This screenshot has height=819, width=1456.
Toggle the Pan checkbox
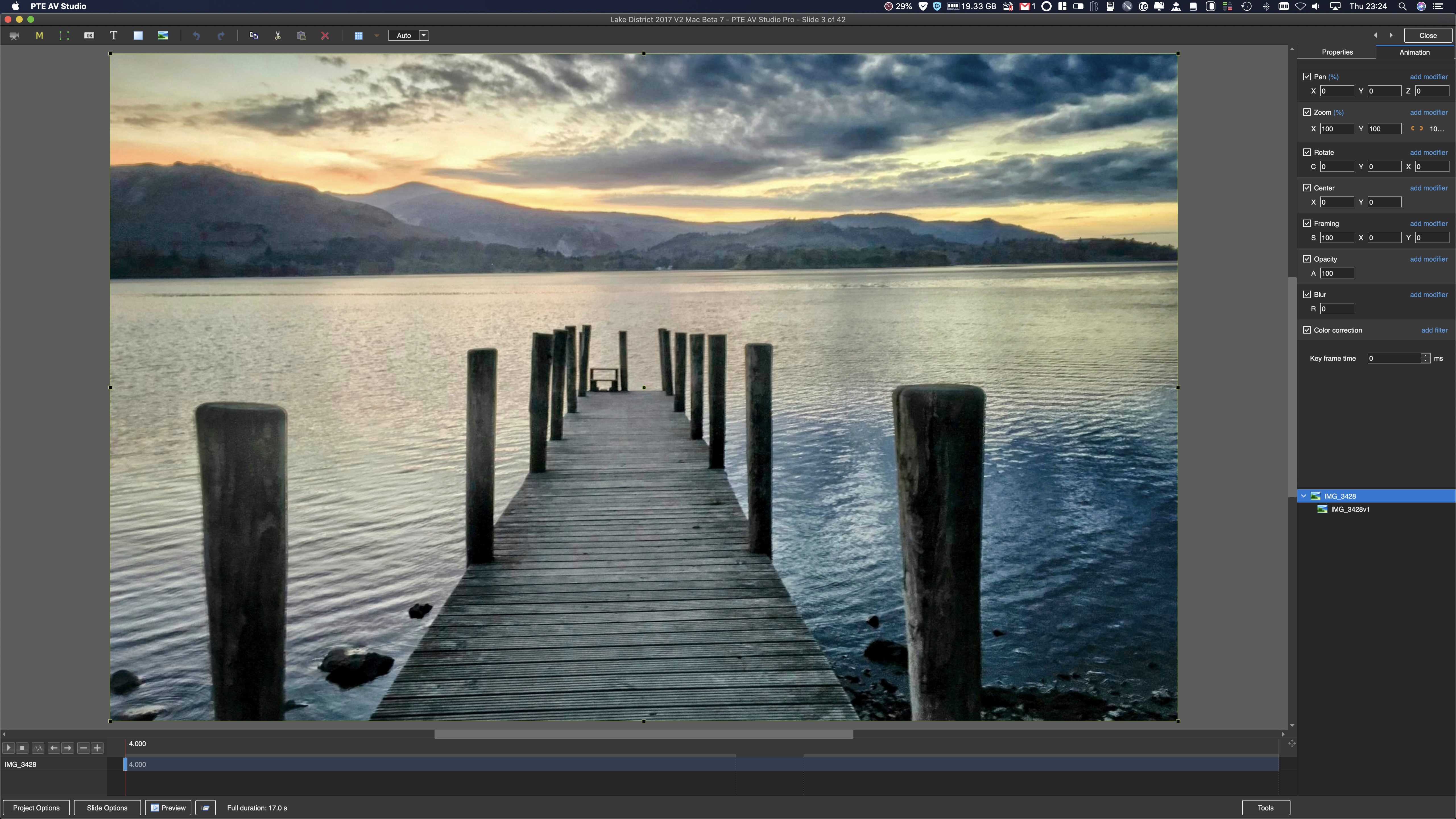(1307, 76)
